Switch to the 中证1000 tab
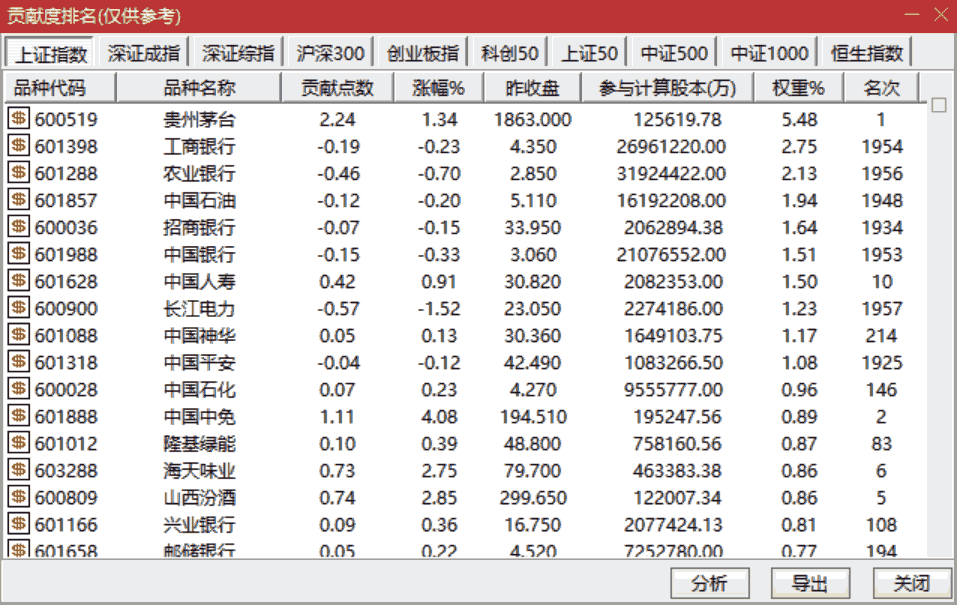 pos(769,53)
